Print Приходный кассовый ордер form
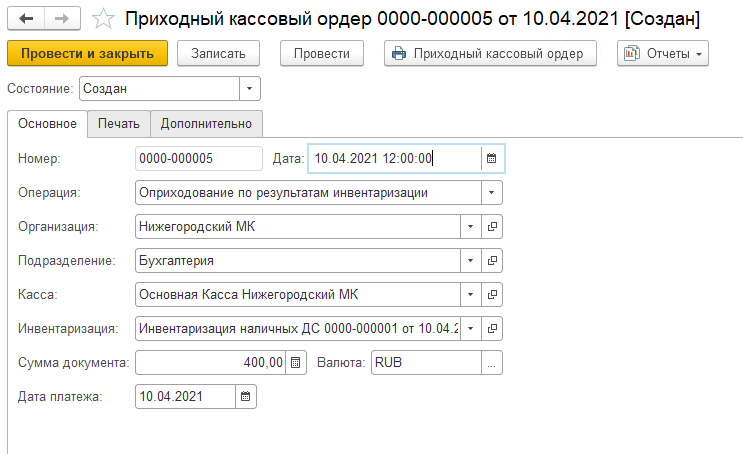 (x=490, y=54)
